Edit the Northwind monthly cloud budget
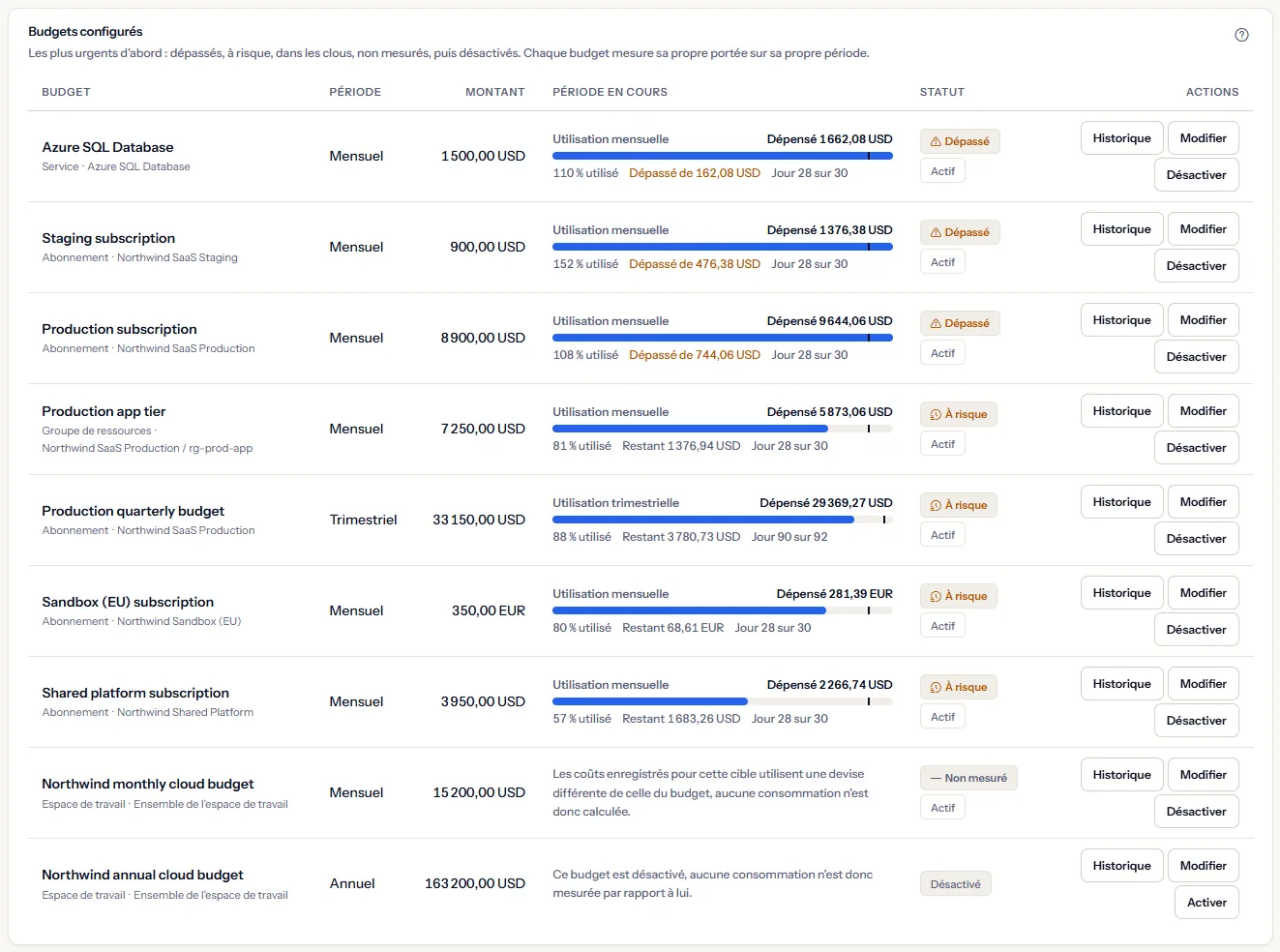1280x952 pixels. click(x=1203, y=775)
